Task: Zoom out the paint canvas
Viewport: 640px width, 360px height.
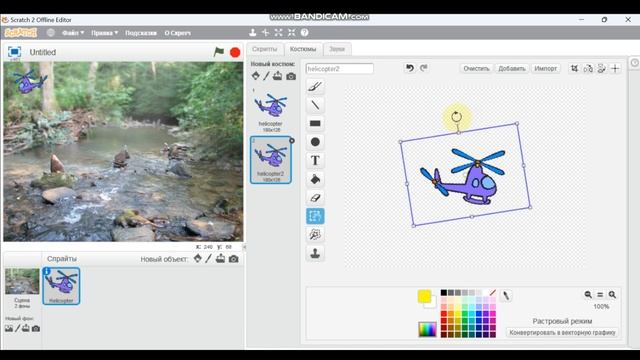Action: (x=588, y=295)
